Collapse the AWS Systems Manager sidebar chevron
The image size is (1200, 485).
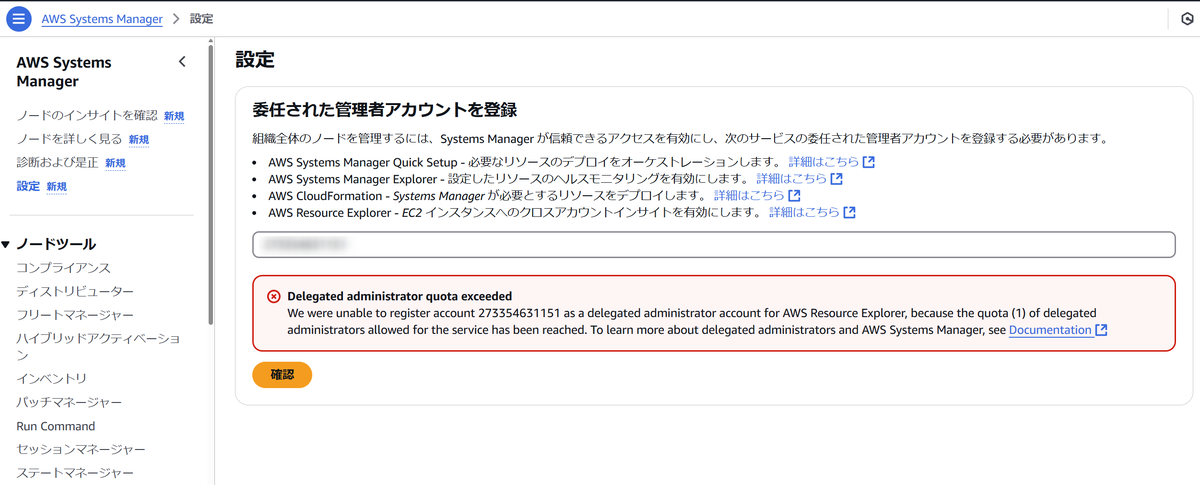pos(182,62)
